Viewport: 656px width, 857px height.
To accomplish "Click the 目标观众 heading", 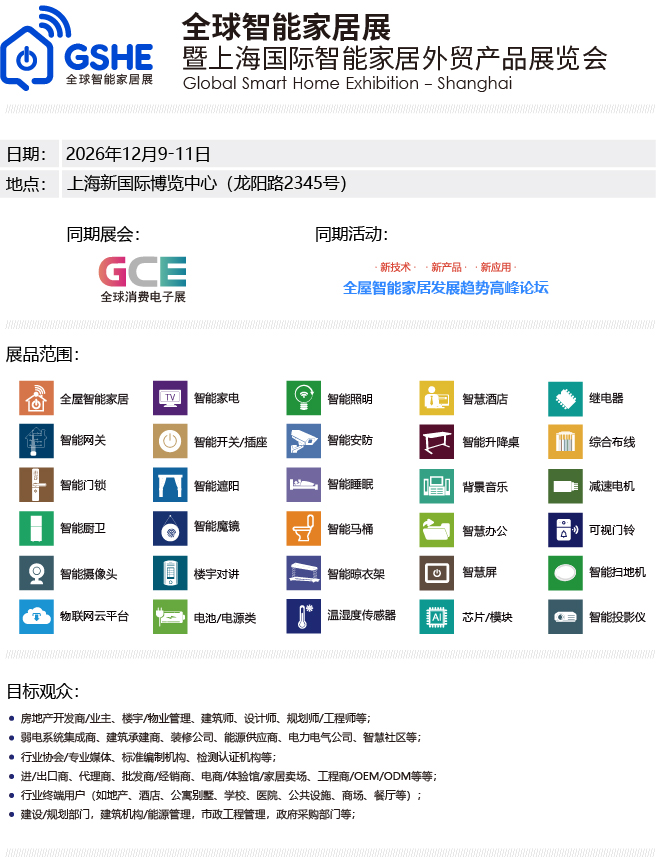I will pyautogui.click(x=43, y=691).
